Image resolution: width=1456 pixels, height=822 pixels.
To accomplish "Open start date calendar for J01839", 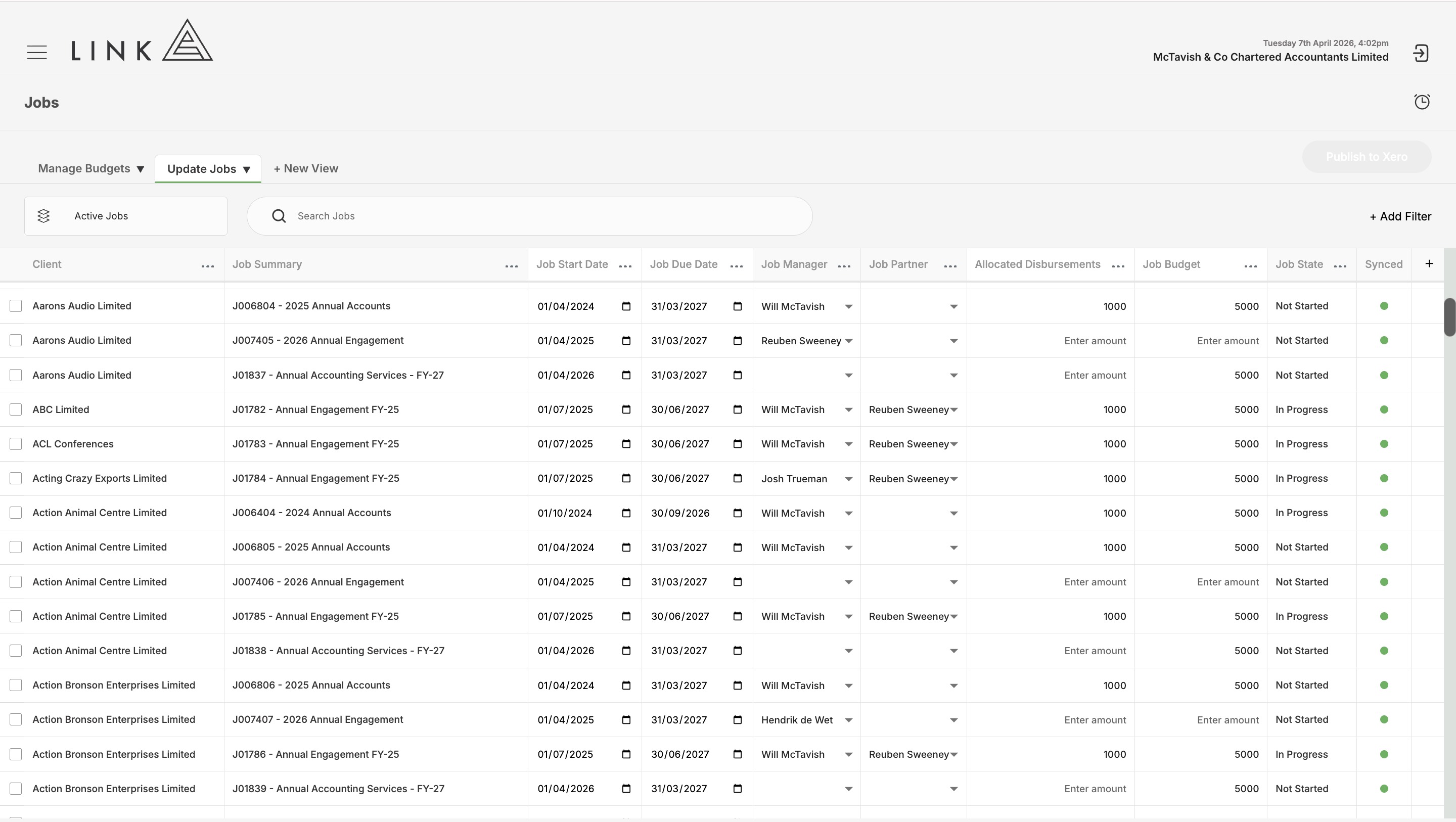I will click(x=626, y=789).
